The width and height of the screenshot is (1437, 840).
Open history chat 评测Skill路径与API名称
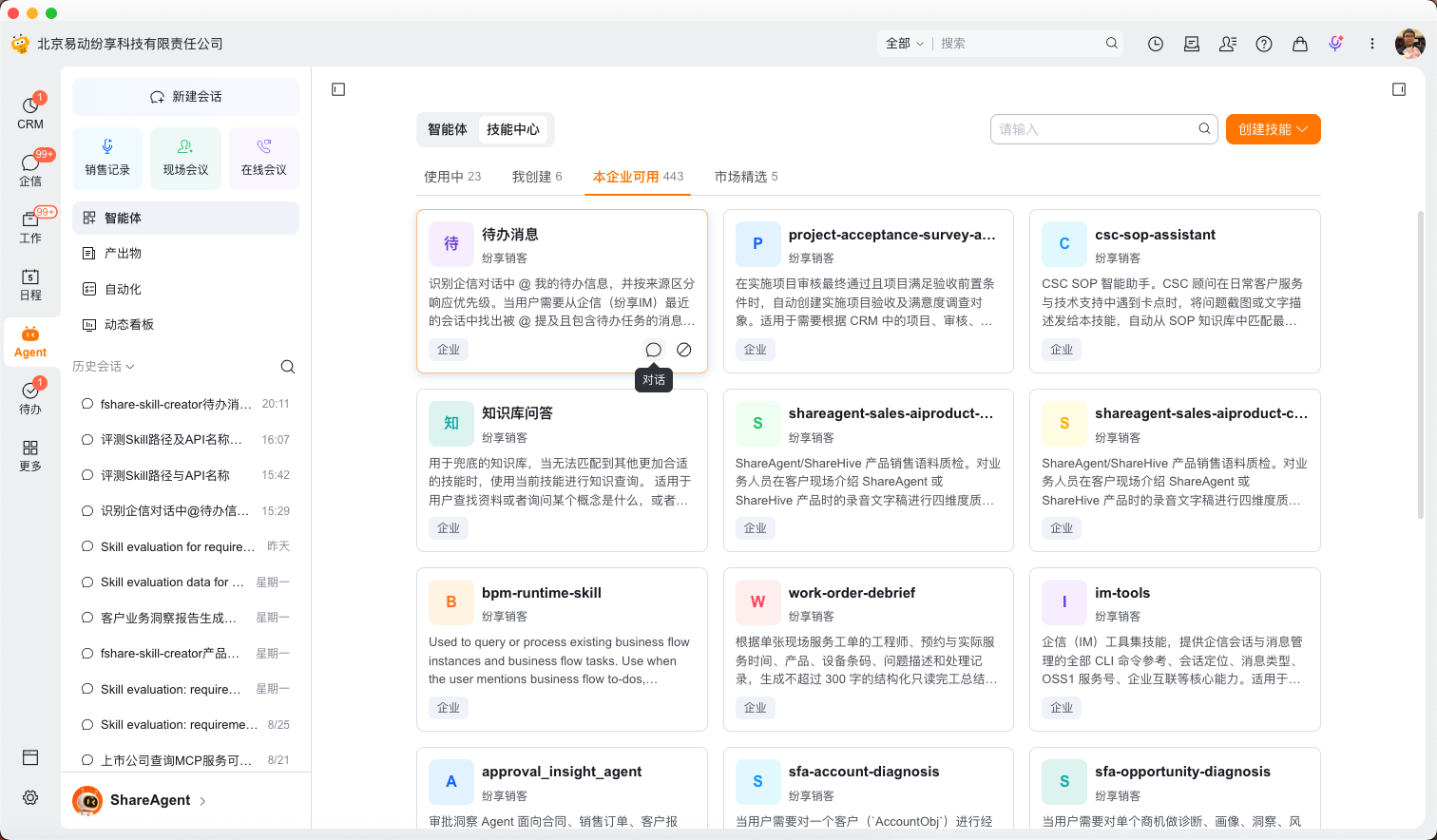pyautogui.click(x=185, y=475)
